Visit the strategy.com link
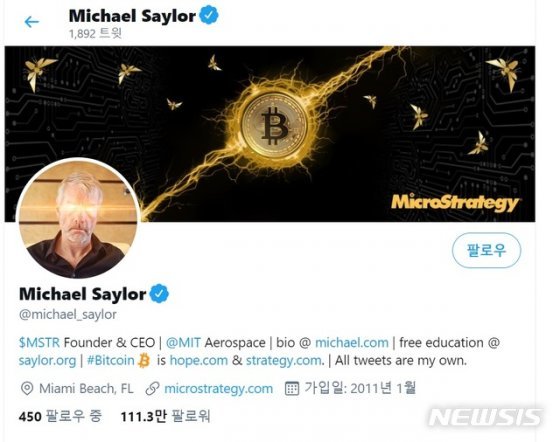Image resolution: width=560 pixels, height=442 pixels. pos(284,360)
